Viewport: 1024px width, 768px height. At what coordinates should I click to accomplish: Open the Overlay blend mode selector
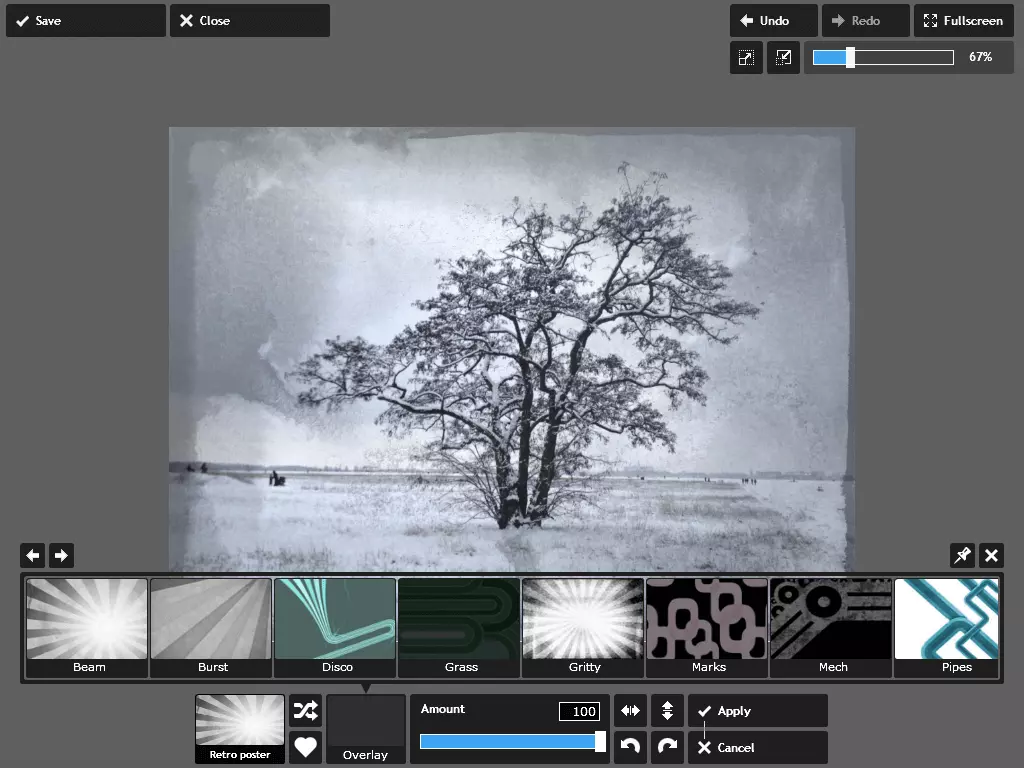(x=366, y=729)
